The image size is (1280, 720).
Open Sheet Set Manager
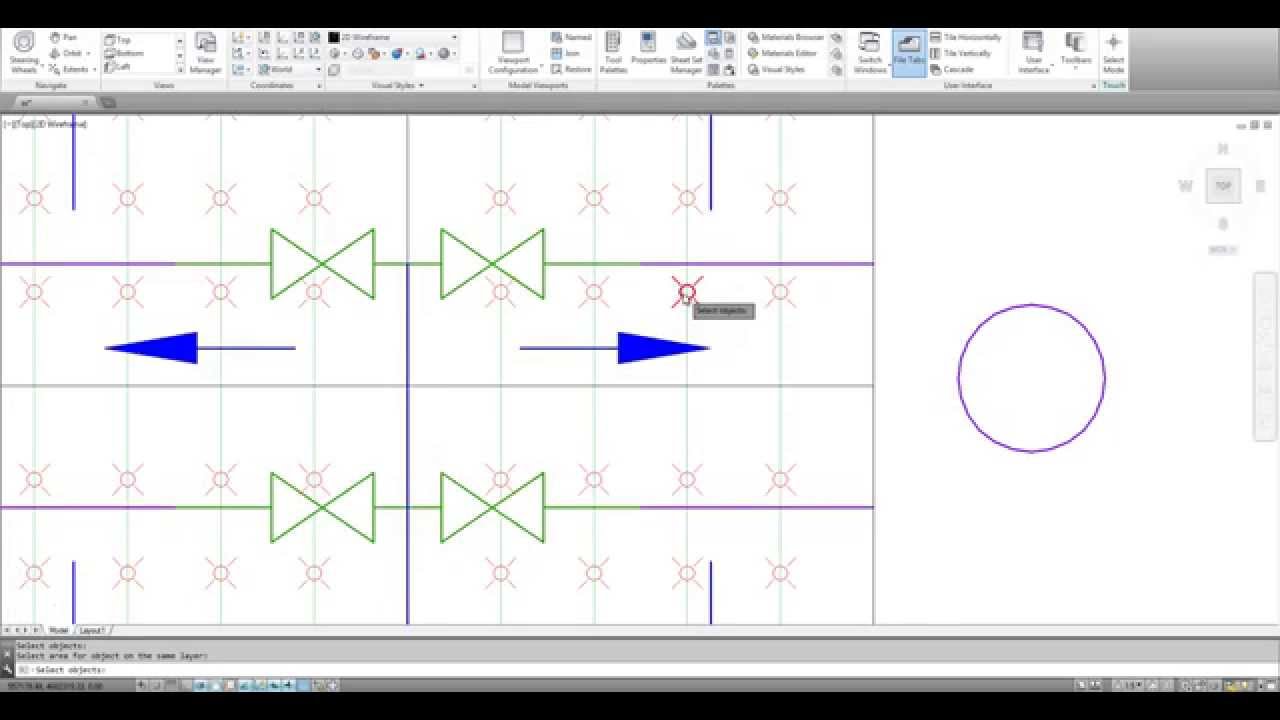(686, 52)
